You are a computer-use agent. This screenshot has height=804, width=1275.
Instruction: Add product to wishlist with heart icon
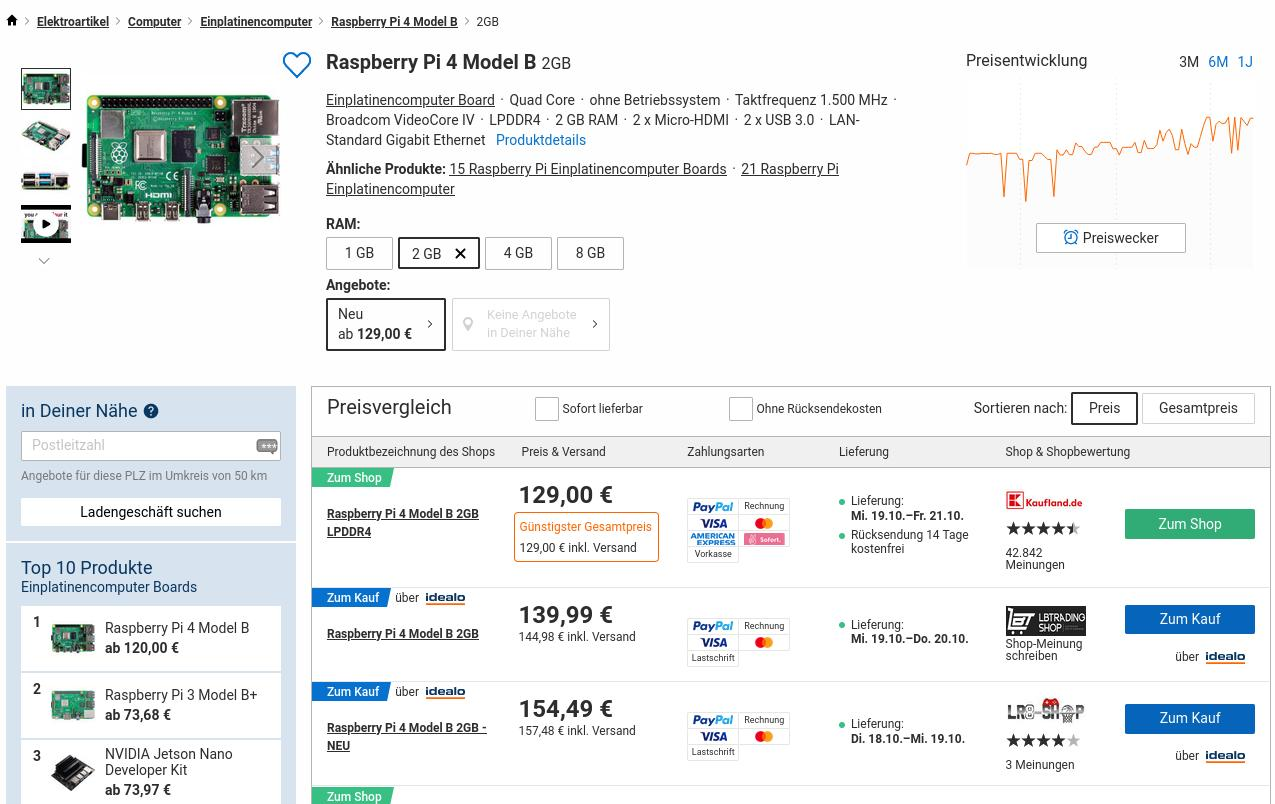pos(297,65)
